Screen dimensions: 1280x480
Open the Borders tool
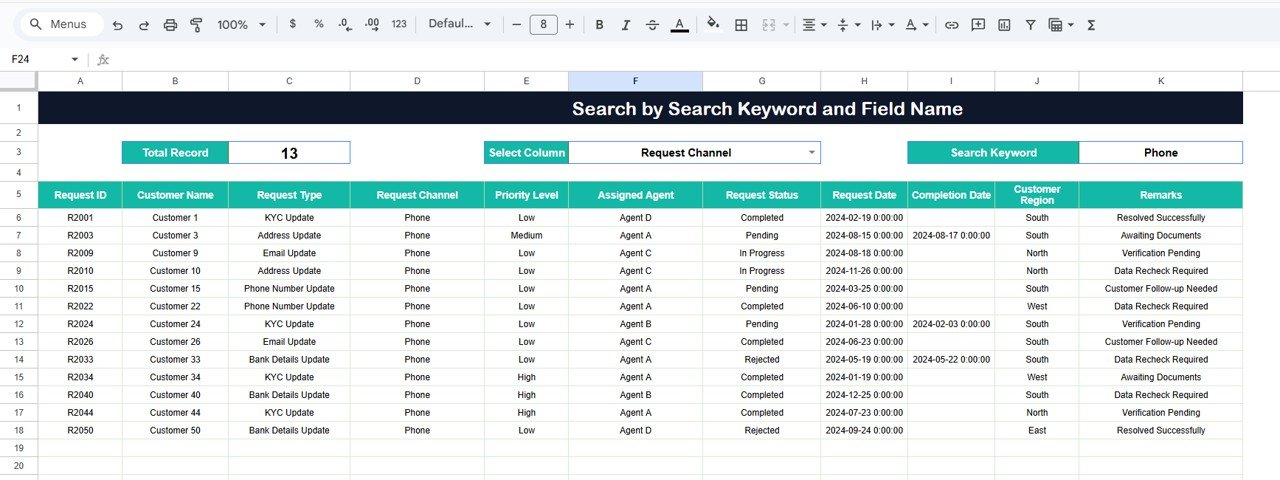[741, 25]
